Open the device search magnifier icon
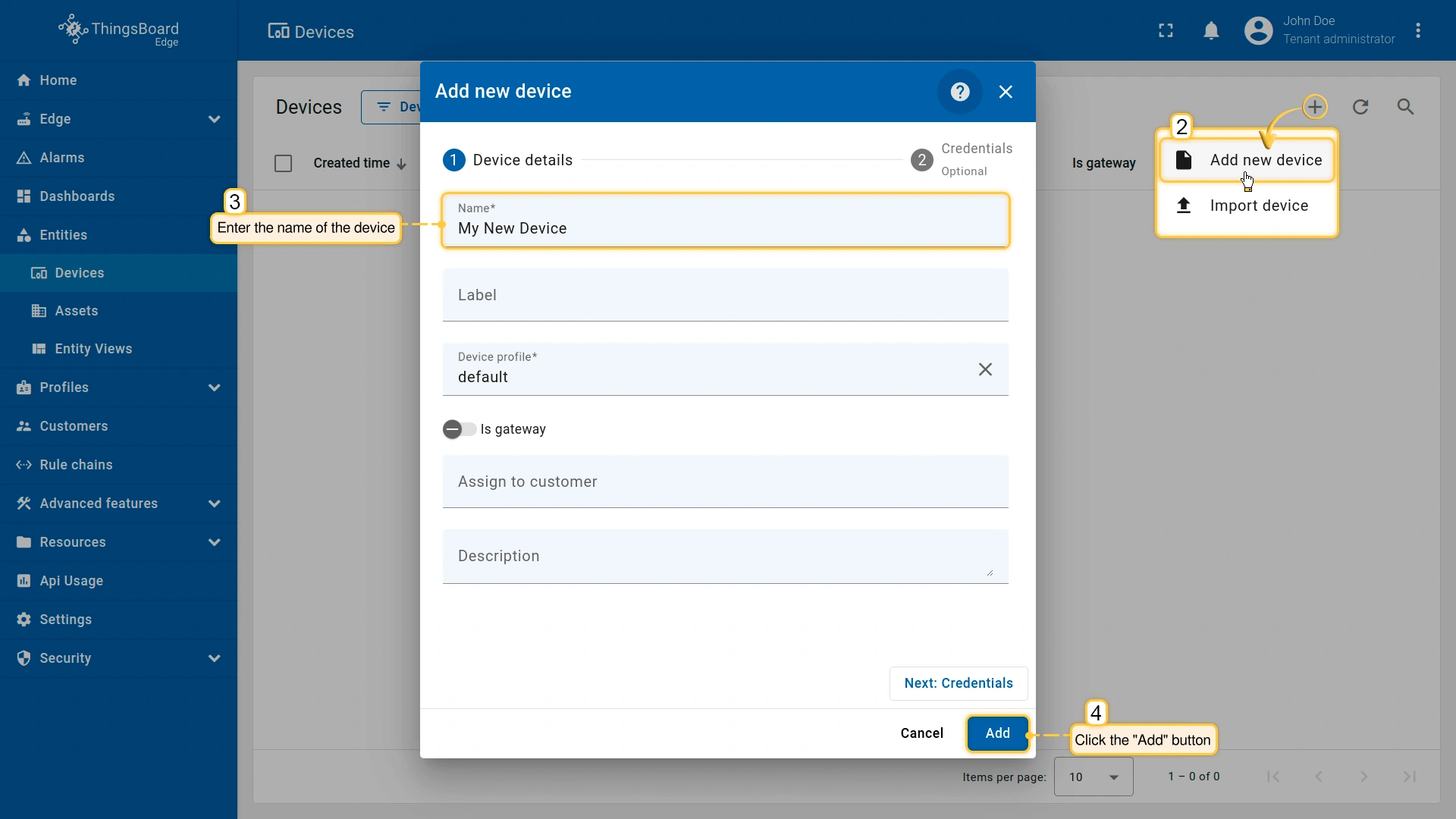This screenshot has width=1456, height=819. point(1405,107)
